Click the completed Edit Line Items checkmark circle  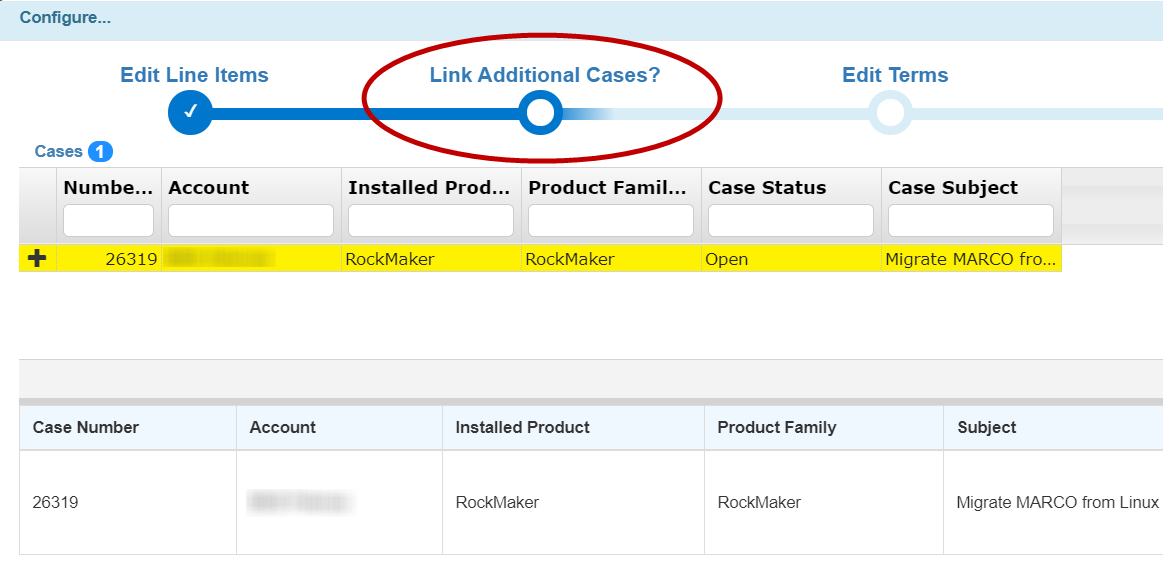[x=190, y=112]
